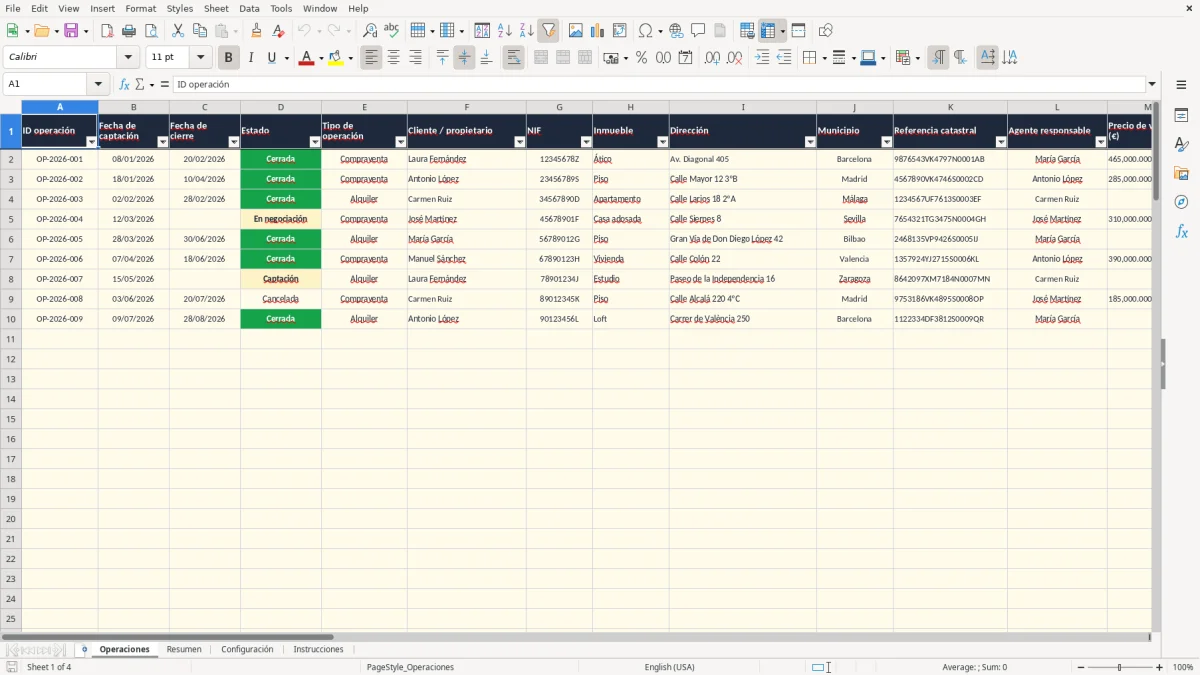Image resolution: width=1200 pixels, height=675 pixels.
Task: Select Clone Formatting paintbrush
Action: 257,31
